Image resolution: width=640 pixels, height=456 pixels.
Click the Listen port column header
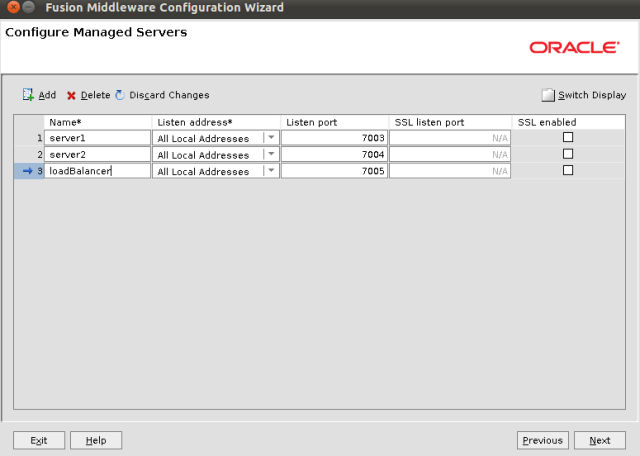[334, 122]
